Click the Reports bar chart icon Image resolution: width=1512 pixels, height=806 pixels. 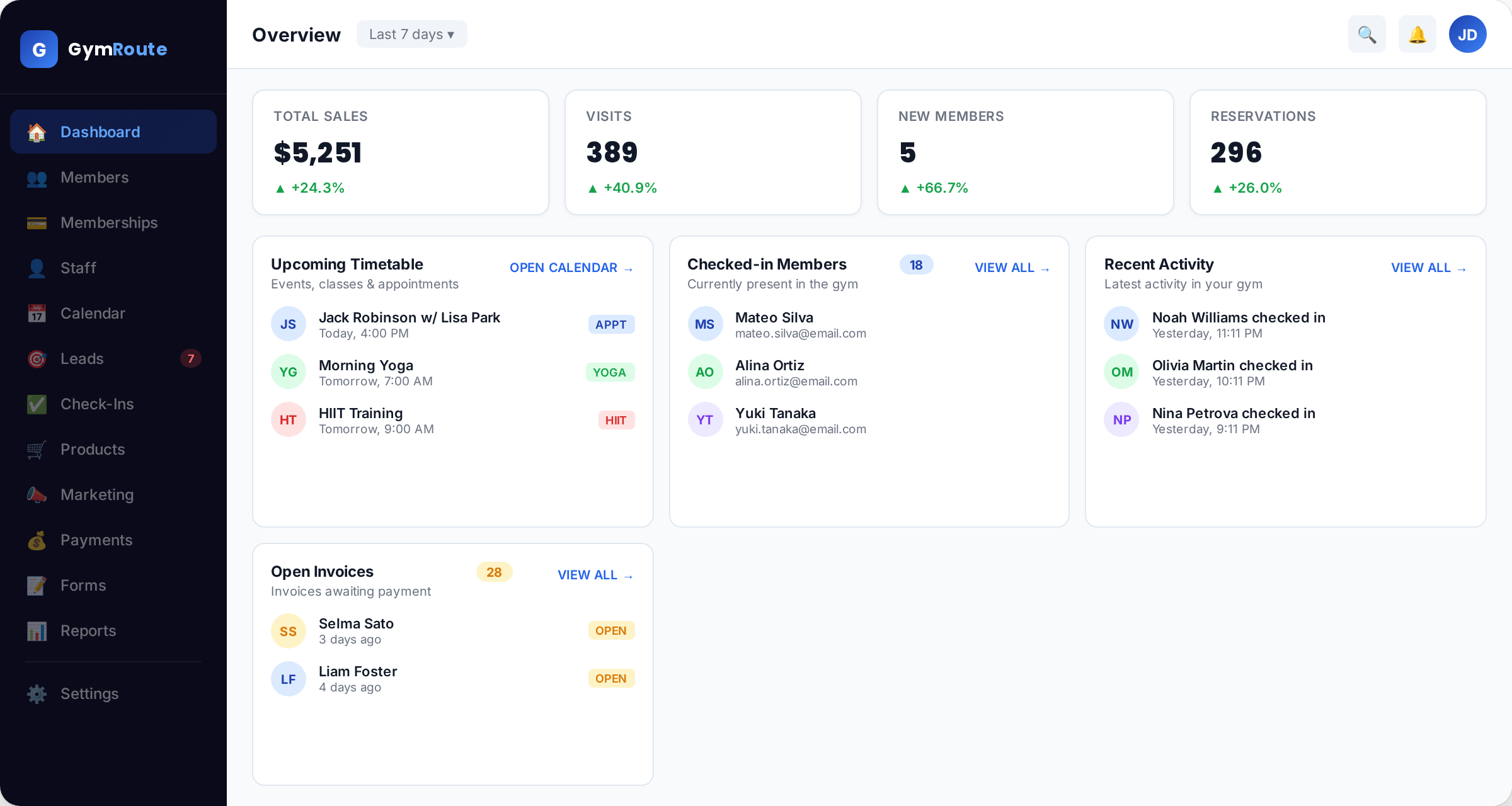coord(37,631)
